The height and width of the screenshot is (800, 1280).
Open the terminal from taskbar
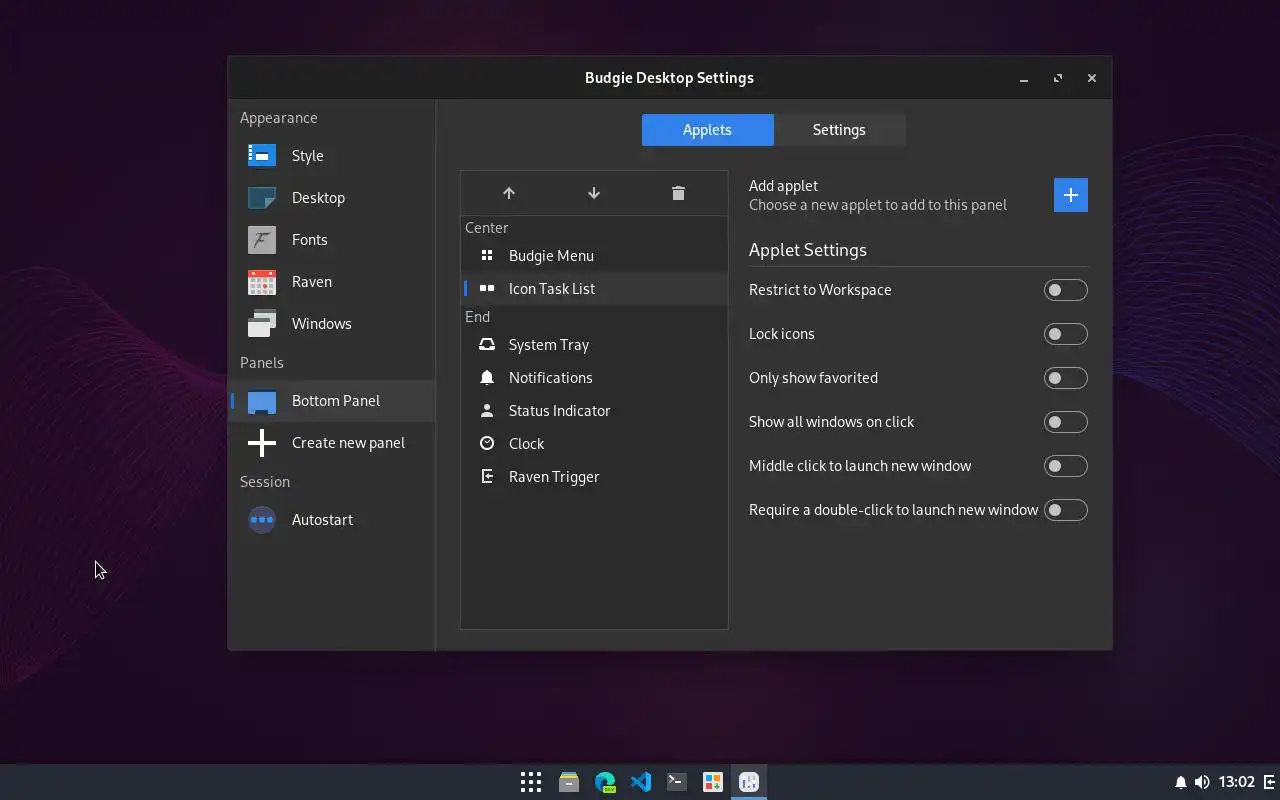pos(677,782)
